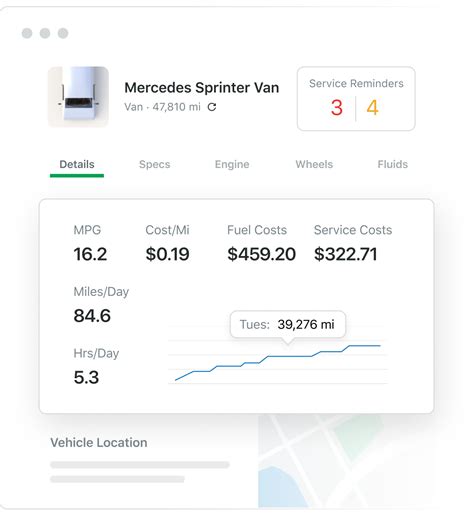Click the Hrs/Day label
This screenshot has height=513, width=474.
pyautogui.click(x=96, y=353)
